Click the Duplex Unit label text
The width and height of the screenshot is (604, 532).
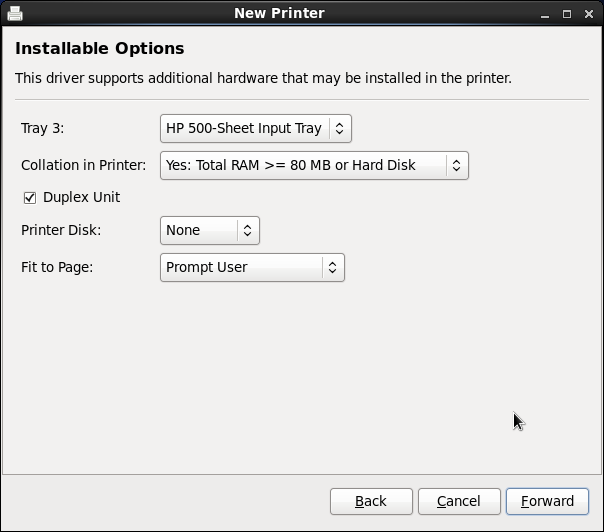point(81,197)
